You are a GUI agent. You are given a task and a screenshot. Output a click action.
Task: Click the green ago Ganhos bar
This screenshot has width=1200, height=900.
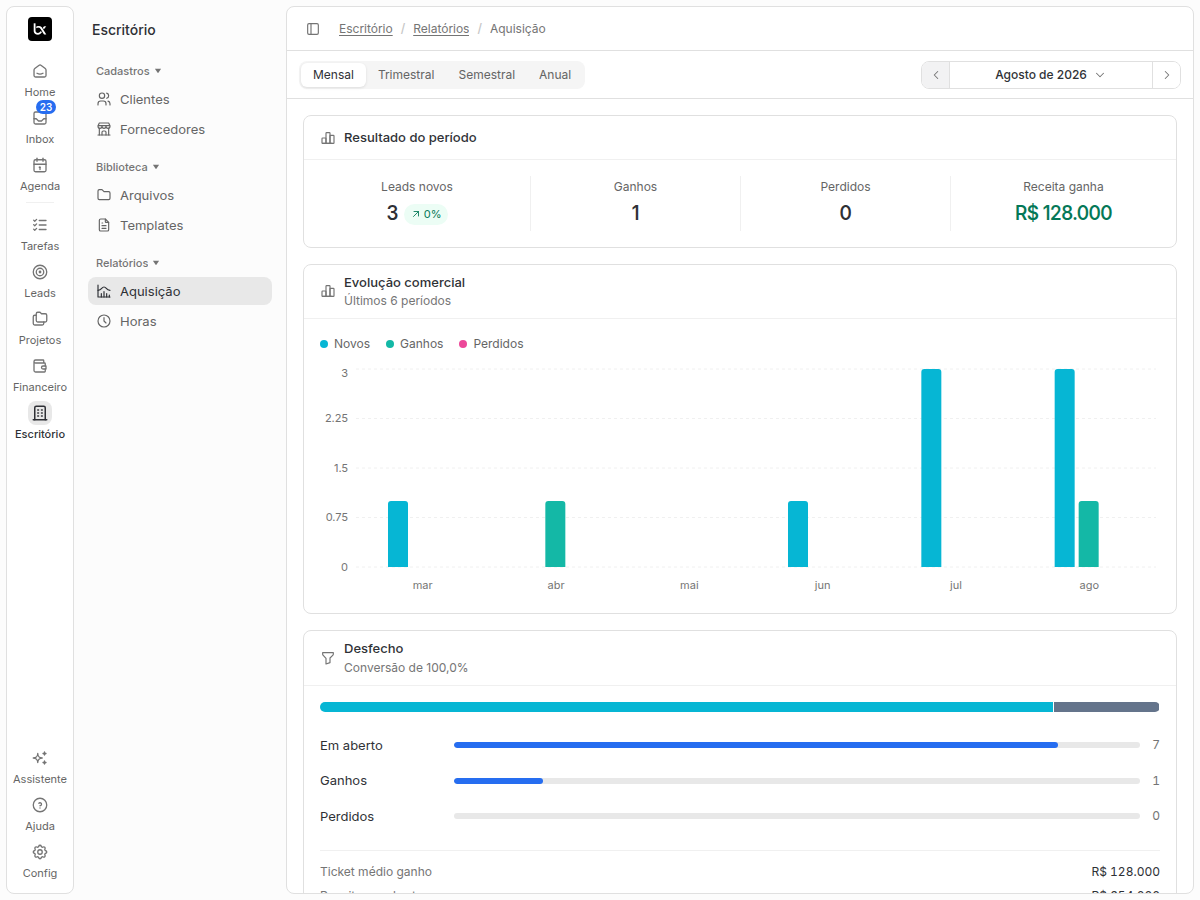click(1089, 534)
